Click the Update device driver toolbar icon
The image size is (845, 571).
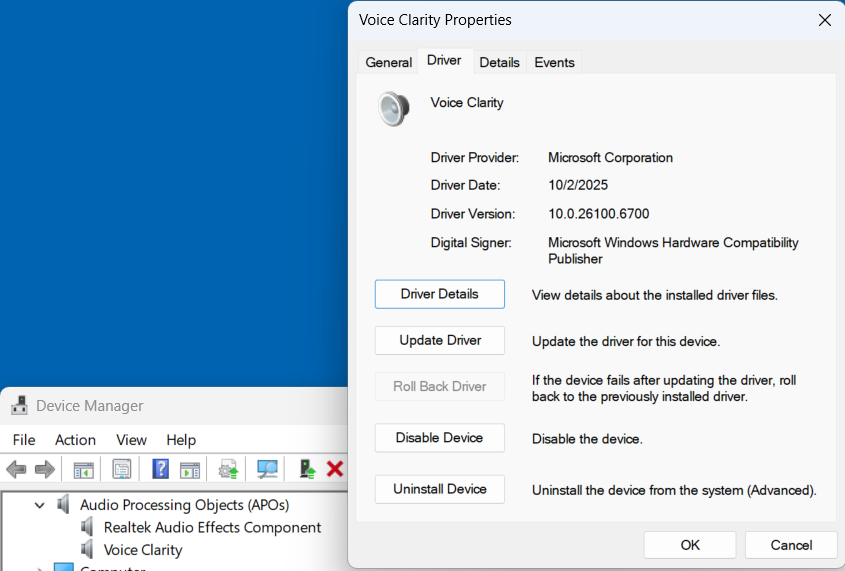pos(228,469)
